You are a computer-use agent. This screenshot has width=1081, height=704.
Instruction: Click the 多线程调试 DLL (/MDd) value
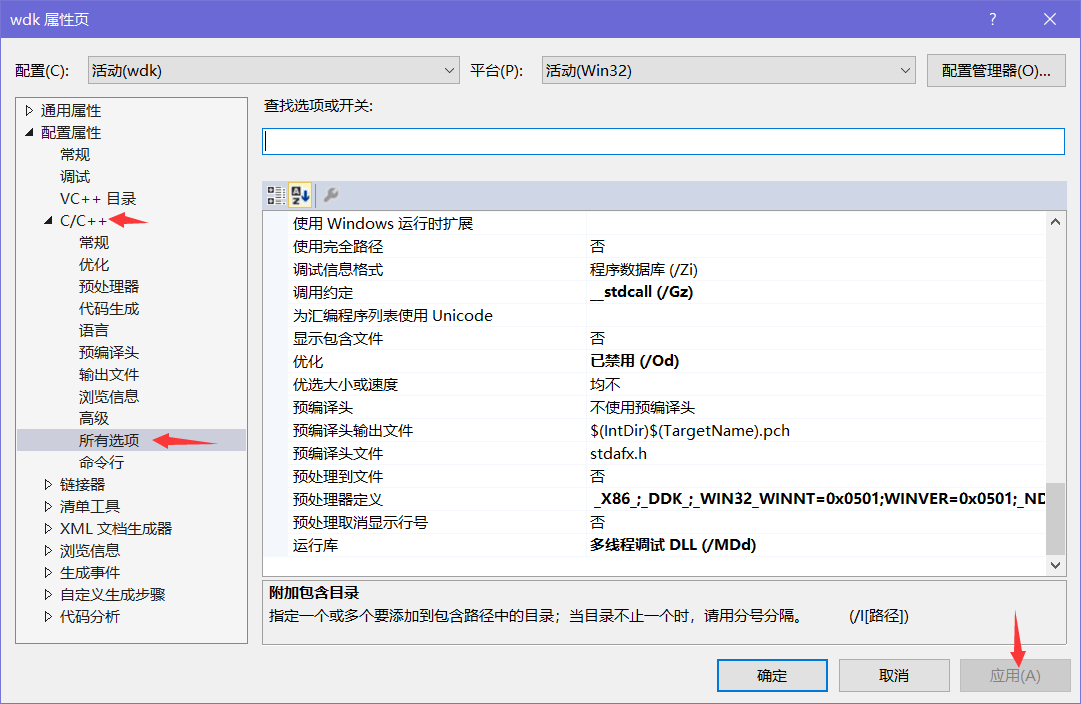tap(673, 545)
